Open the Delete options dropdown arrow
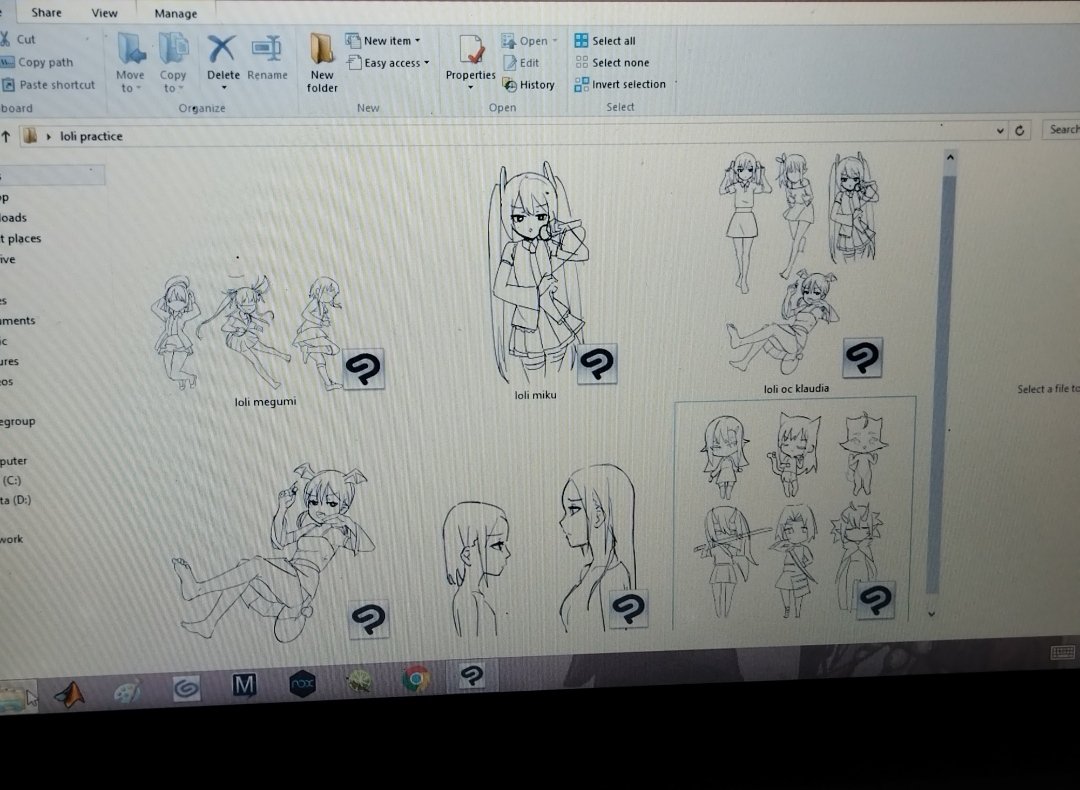 223,88
